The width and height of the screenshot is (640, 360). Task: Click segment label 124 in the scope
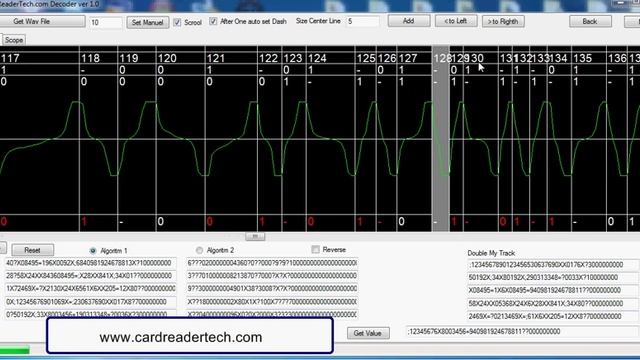317,58
